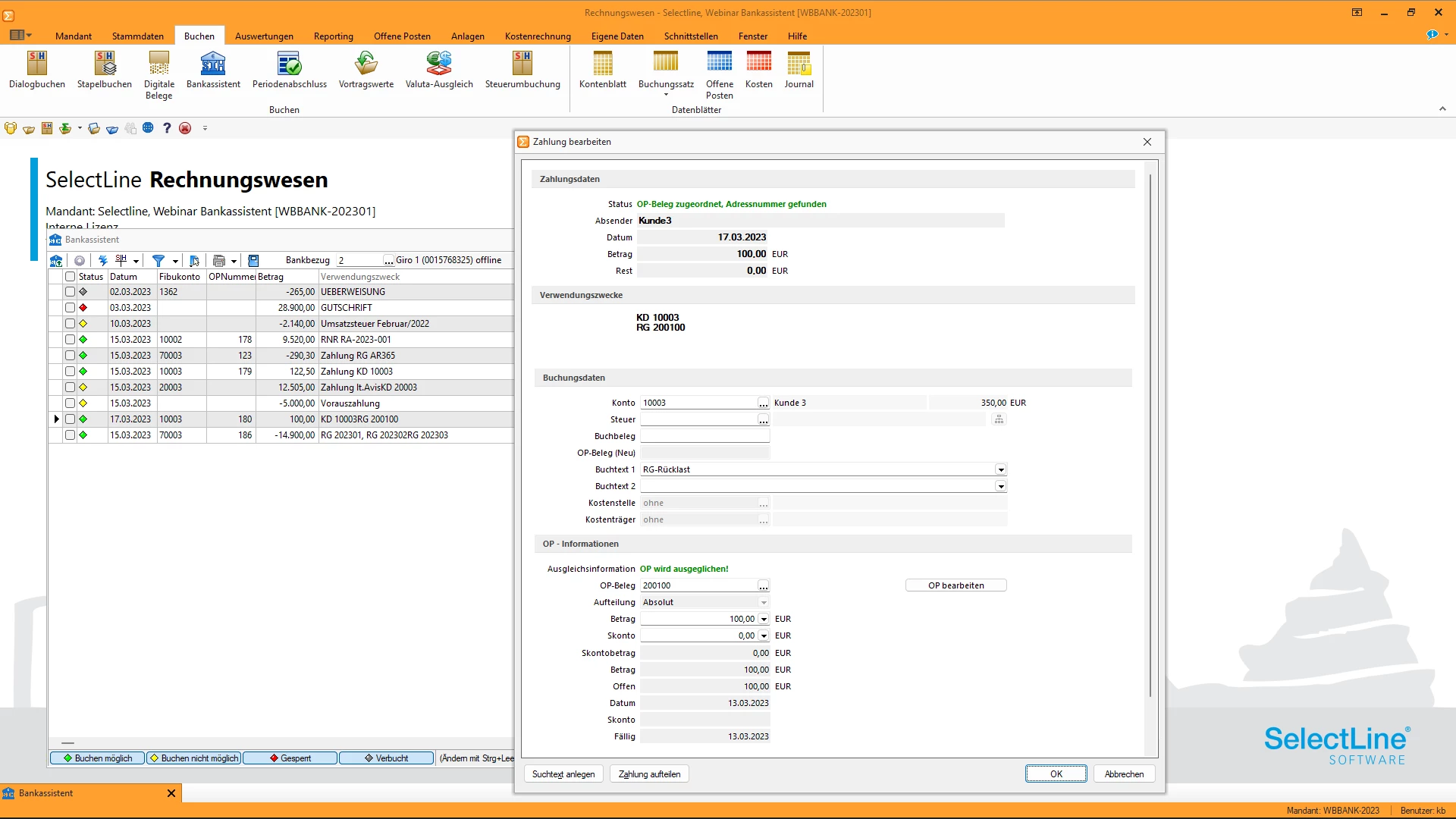Click the dialog vertical scrollbar

point(1150,436)
